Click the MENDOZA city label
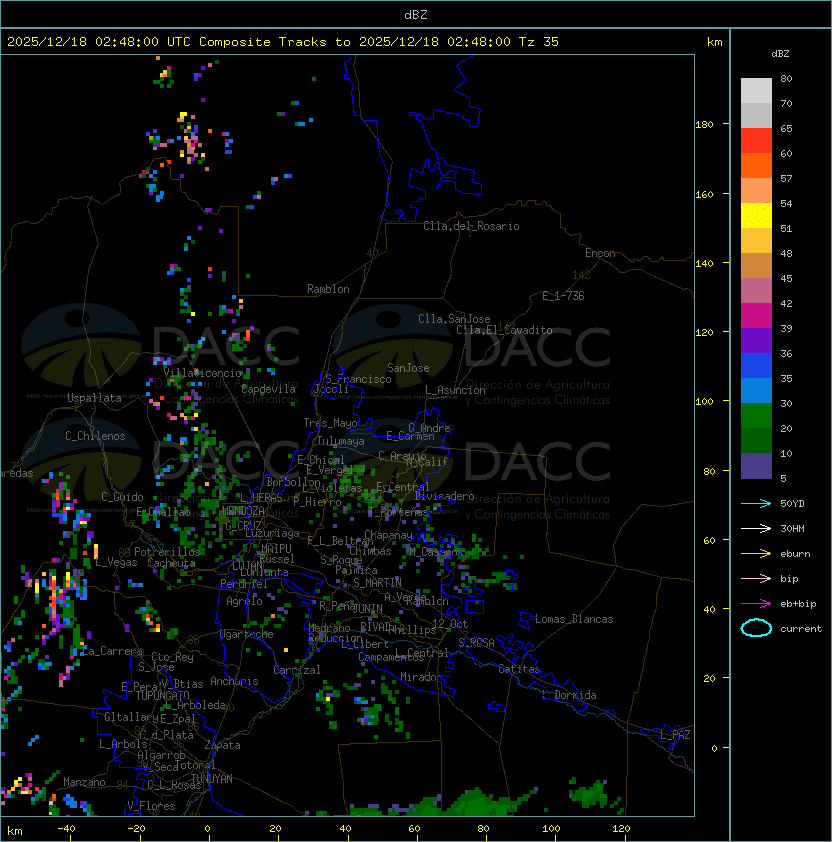The height and width of the screenshot is (842, 832). coord(243,511)
